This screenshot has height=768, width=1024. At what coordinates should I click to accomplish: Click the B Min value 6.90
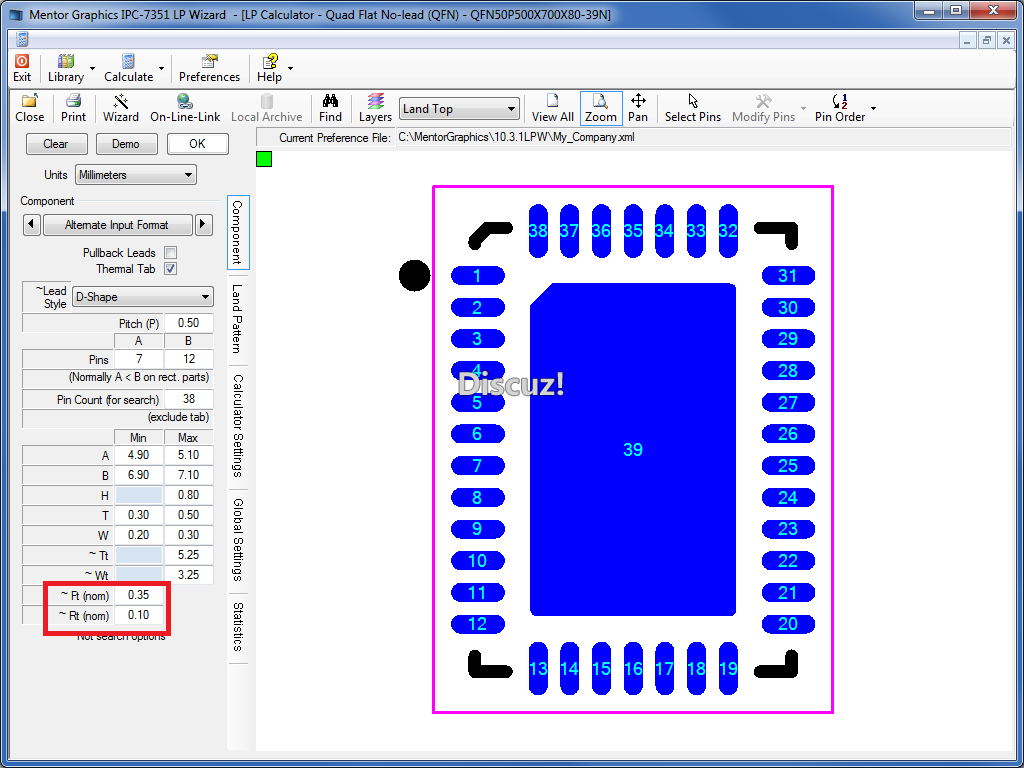[x=138, y=475]
